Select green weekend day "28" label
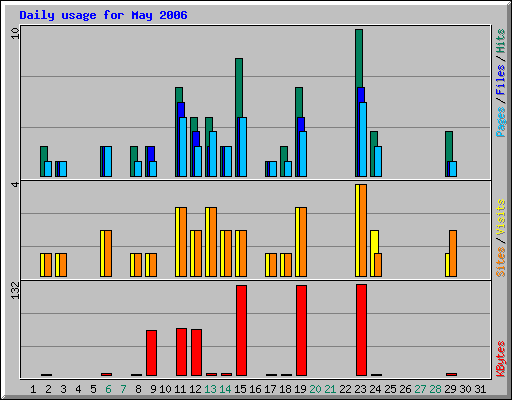 click(x=435, y=389)
